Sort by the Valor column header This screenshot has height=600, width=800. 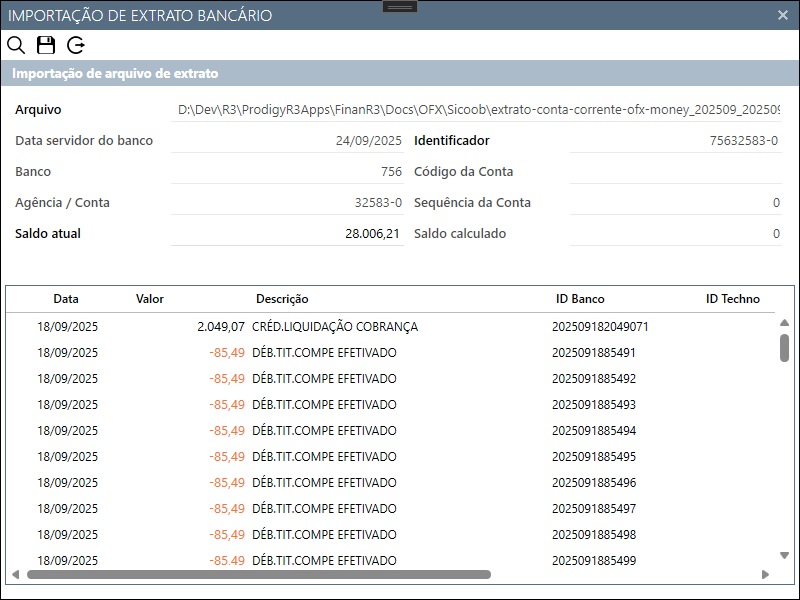(x=149, y=299)
